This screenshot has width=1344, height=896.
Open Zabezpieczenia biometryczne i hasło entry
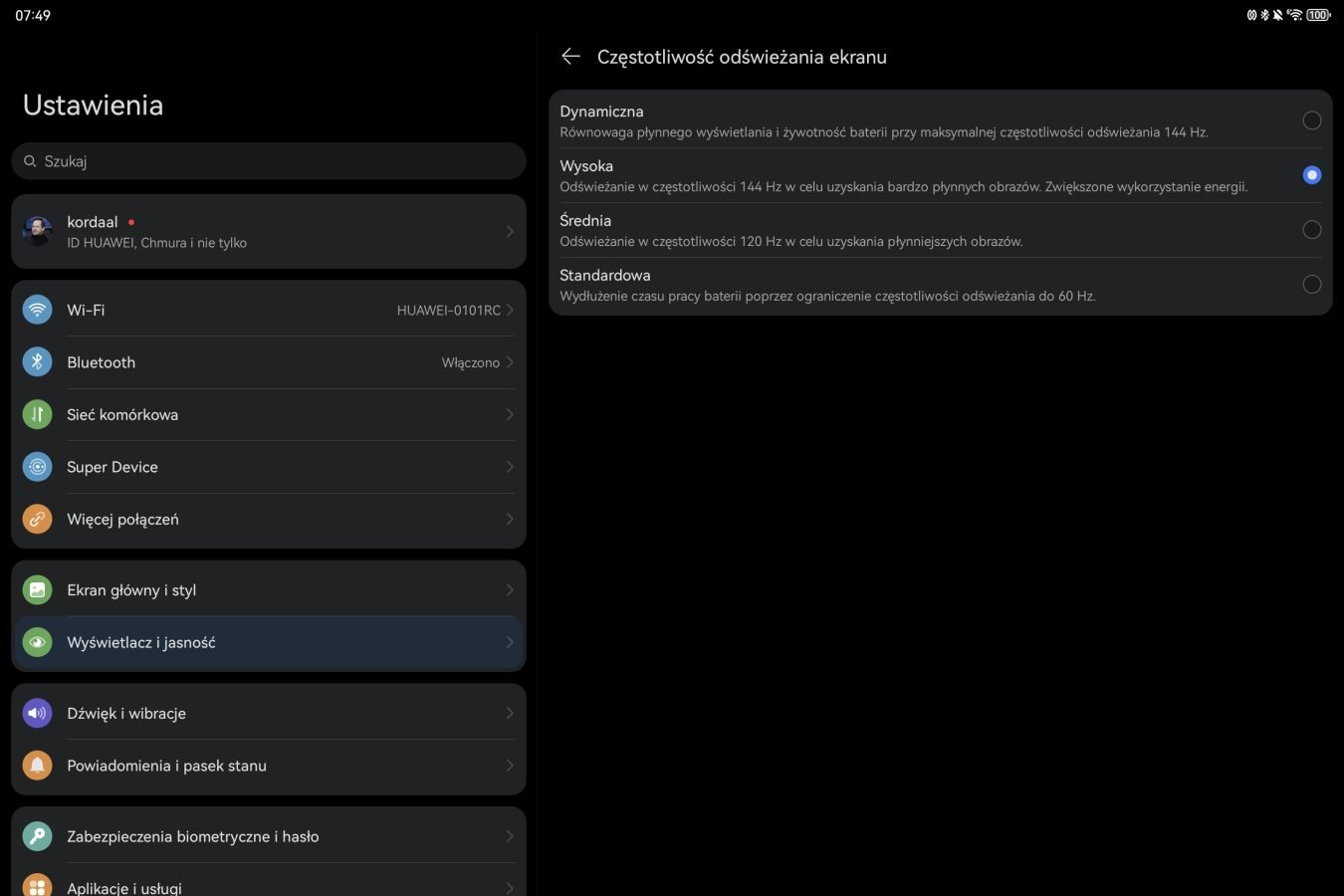(x=269, y=836)
